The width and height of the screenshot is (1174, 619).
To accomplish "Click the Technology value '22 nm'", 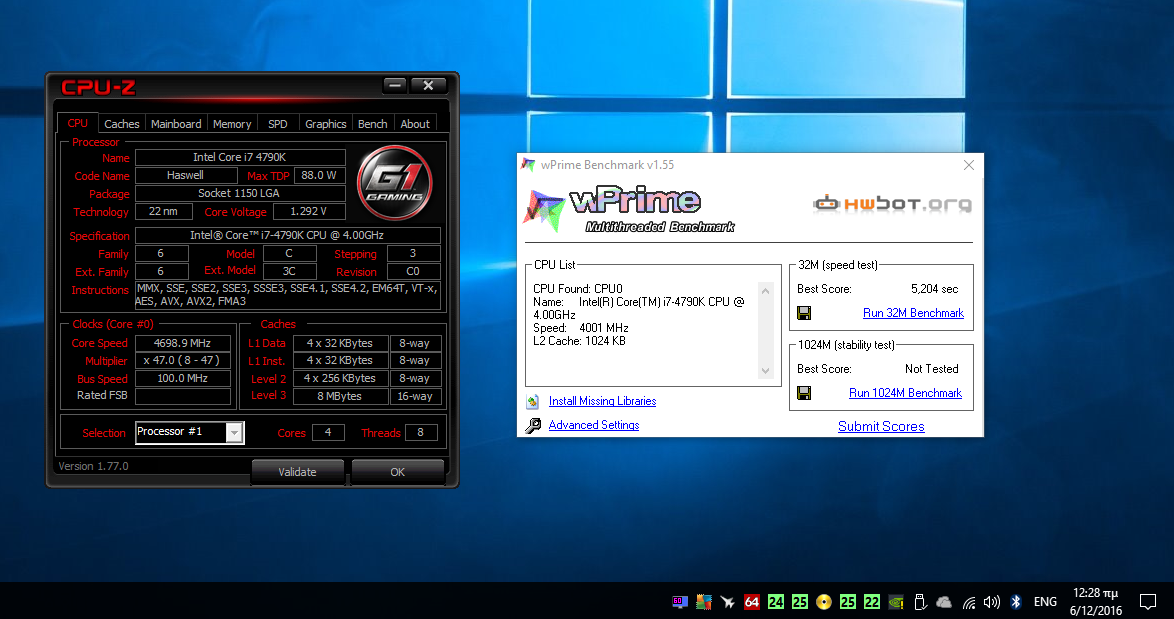I will pos(162,211).
